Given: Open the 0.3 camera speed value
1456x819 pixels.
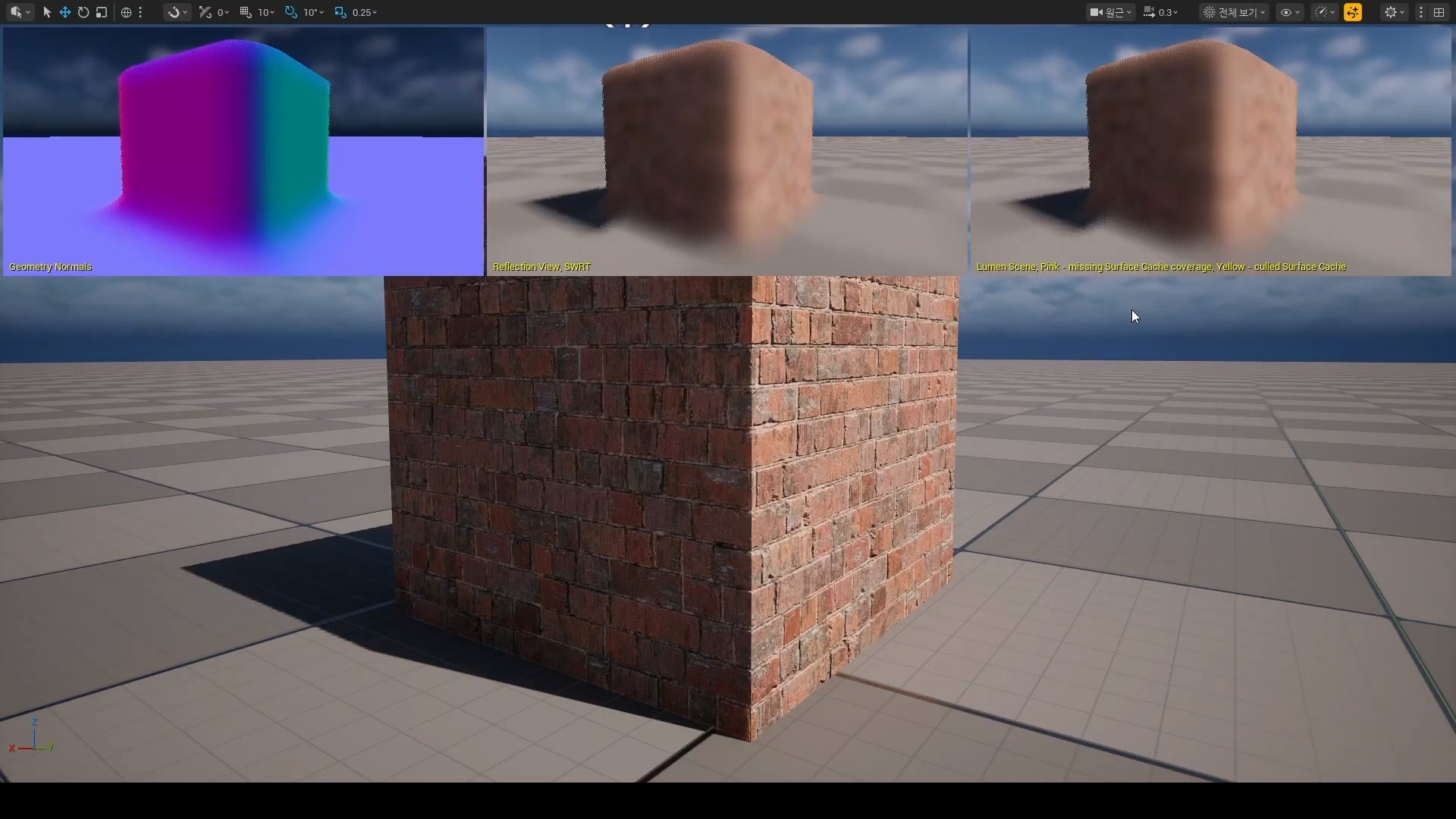Looking at the screenshot, I should (x=1168, y=12).
